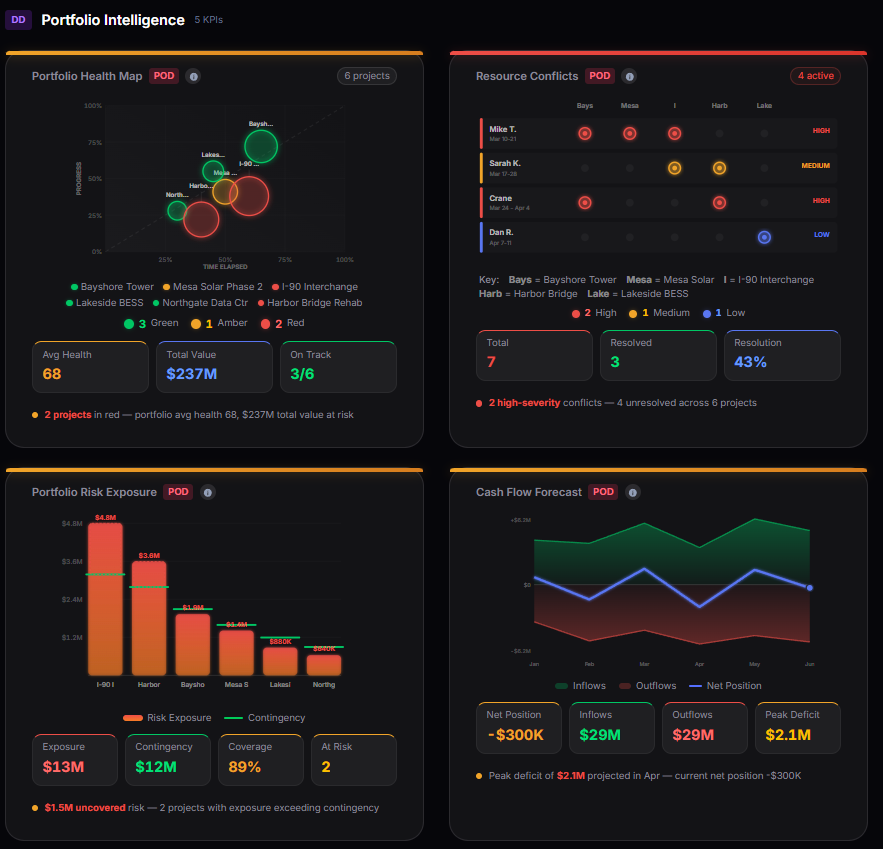This screenshot has height=849, width=883.
Task: Select the Bayshore Tower bubble in health map
Action: (261, 146)
